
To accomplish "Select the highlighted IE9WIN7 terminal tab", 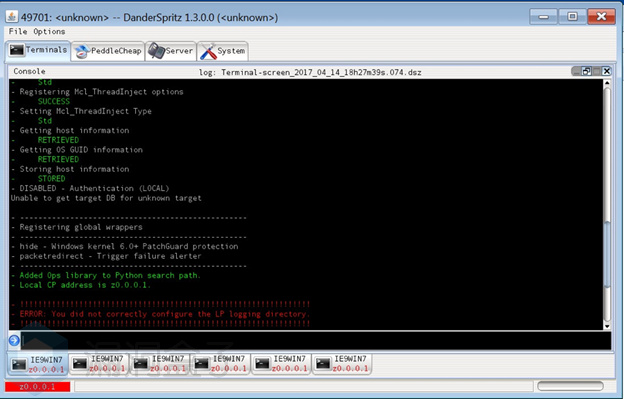I will [x=38, y=364].
